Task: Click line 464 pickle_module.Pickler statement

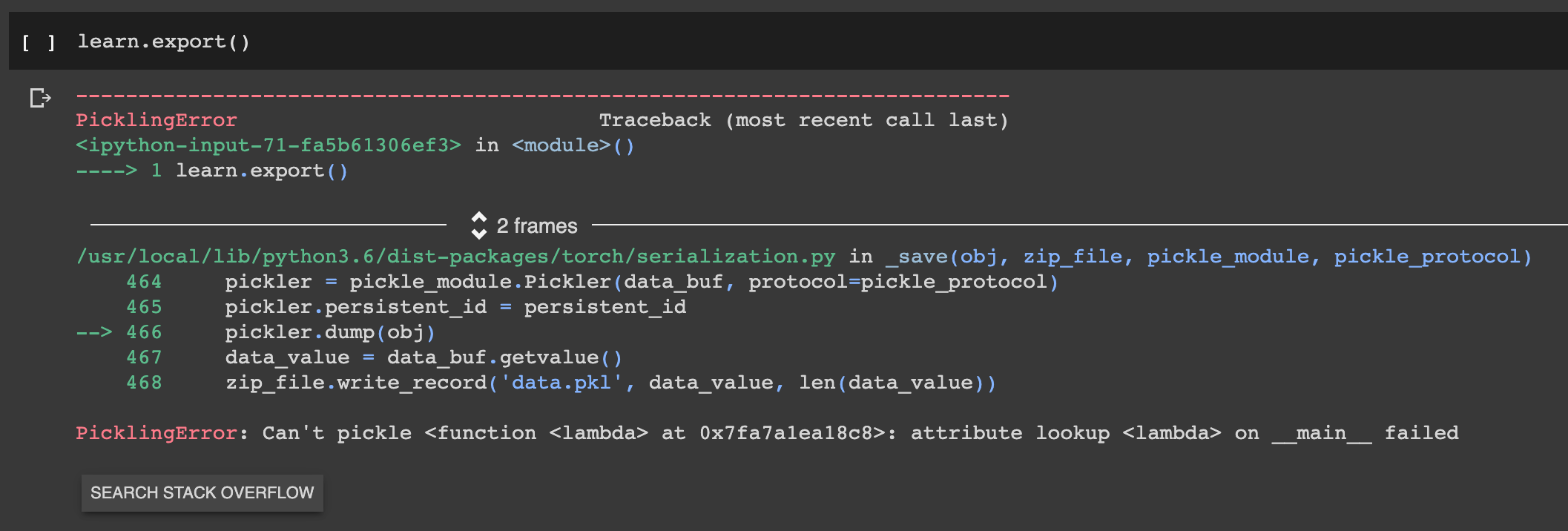Action: coord(642,282)
